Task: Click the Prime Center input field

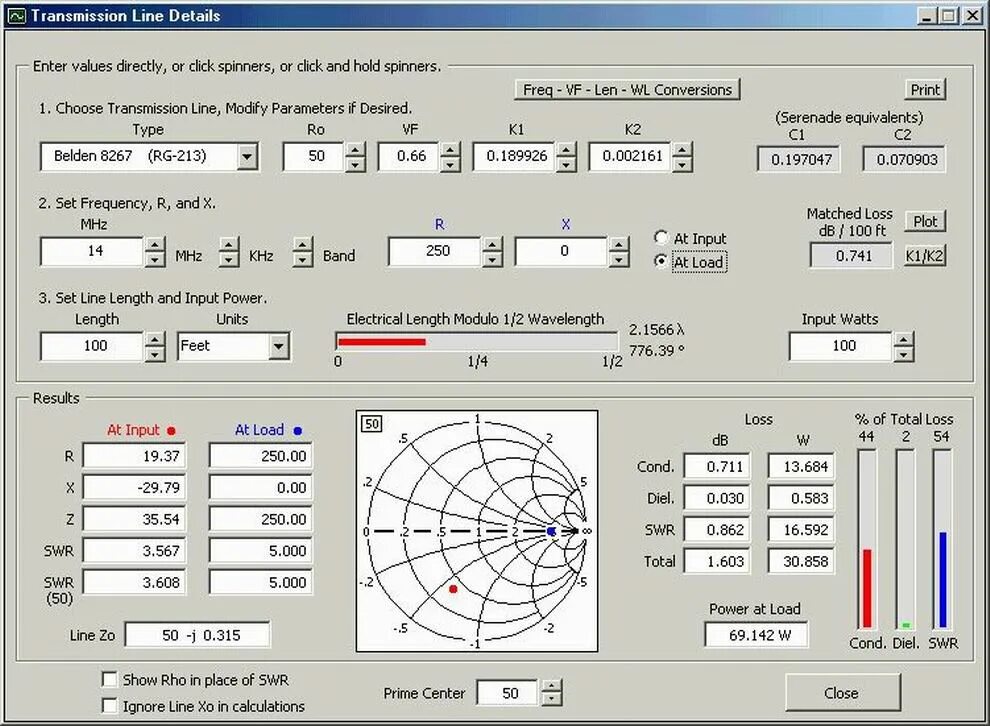Action: (x=510, y=693)
